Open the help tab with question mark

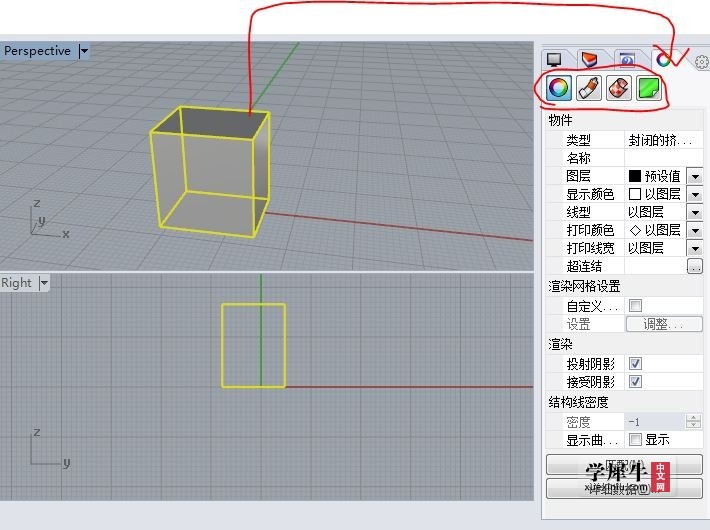627,59
